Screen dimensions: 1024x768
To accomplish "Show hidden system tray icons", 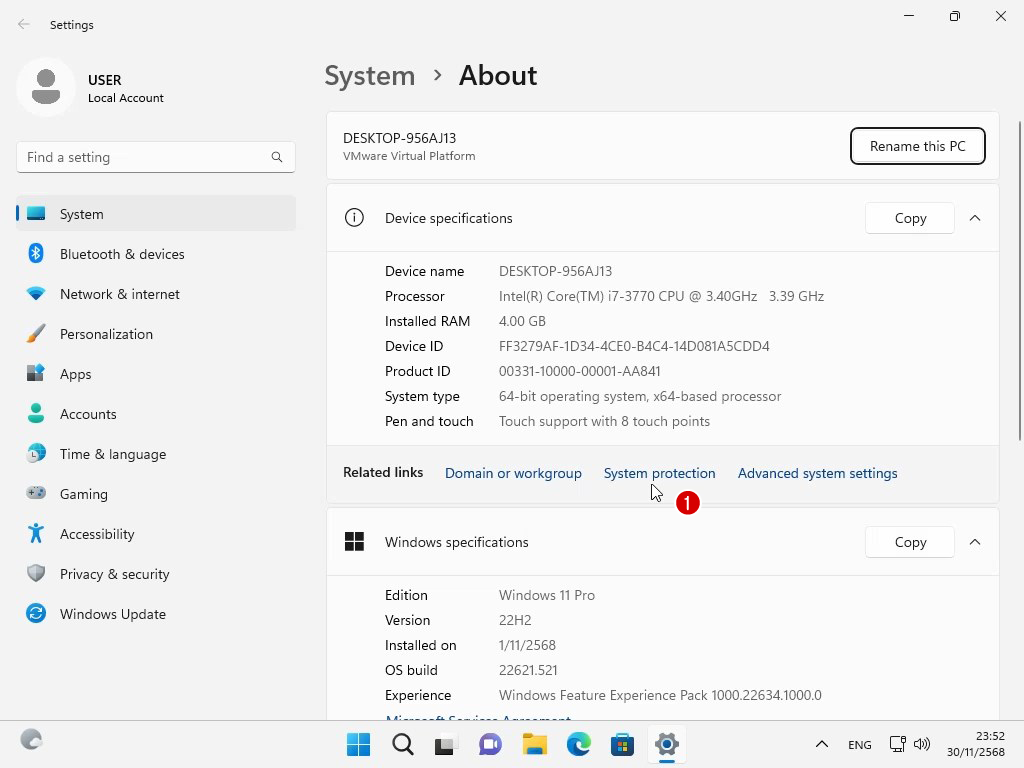I will (821, 744).
